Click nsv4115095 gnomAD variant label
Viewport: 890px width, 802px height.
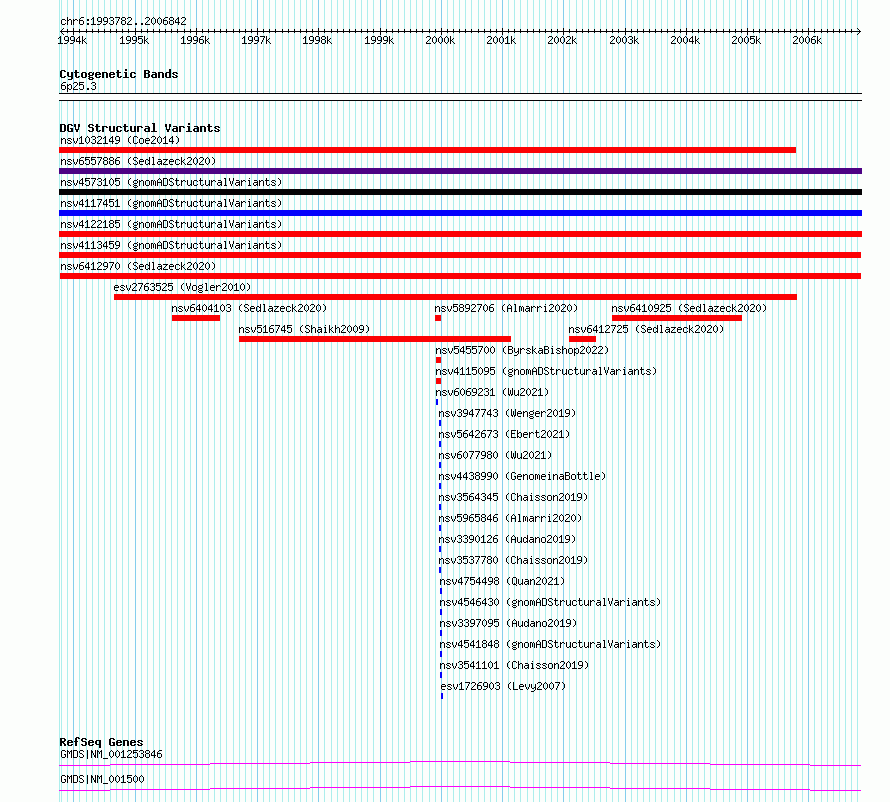(546, 371)
